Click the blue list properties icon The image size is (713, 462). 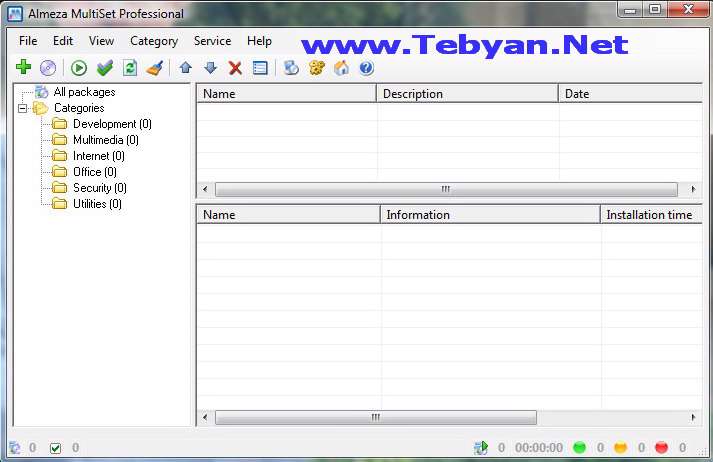point(260,68)
